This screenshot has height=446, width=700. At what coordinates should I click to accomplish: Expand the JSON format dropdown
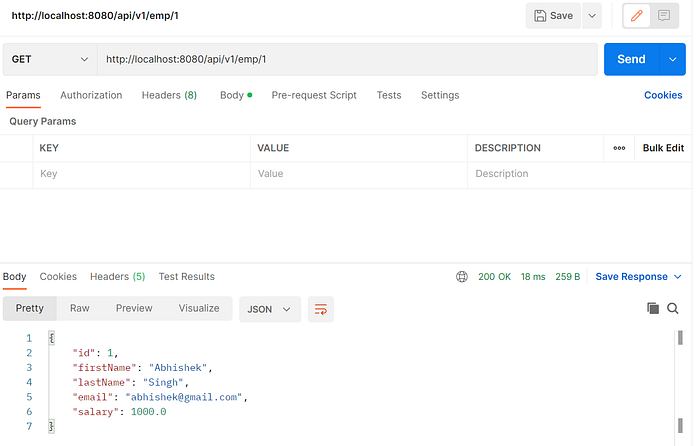point(270,309)
